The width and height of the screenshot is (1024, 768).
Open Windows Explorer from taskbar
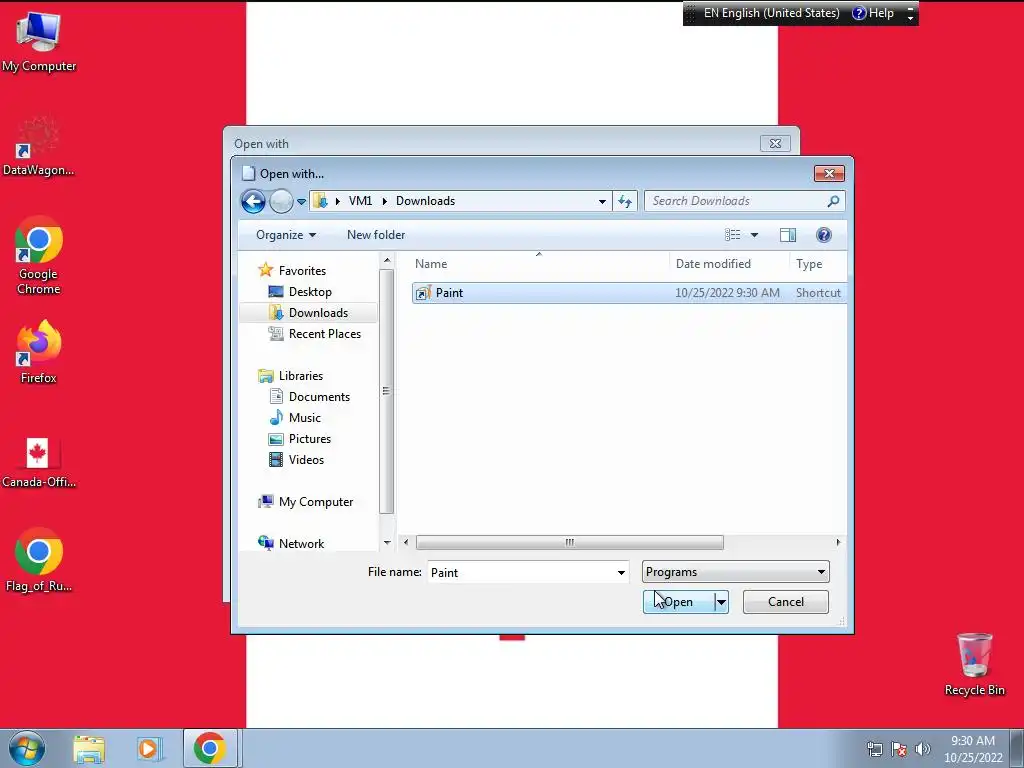89,749
